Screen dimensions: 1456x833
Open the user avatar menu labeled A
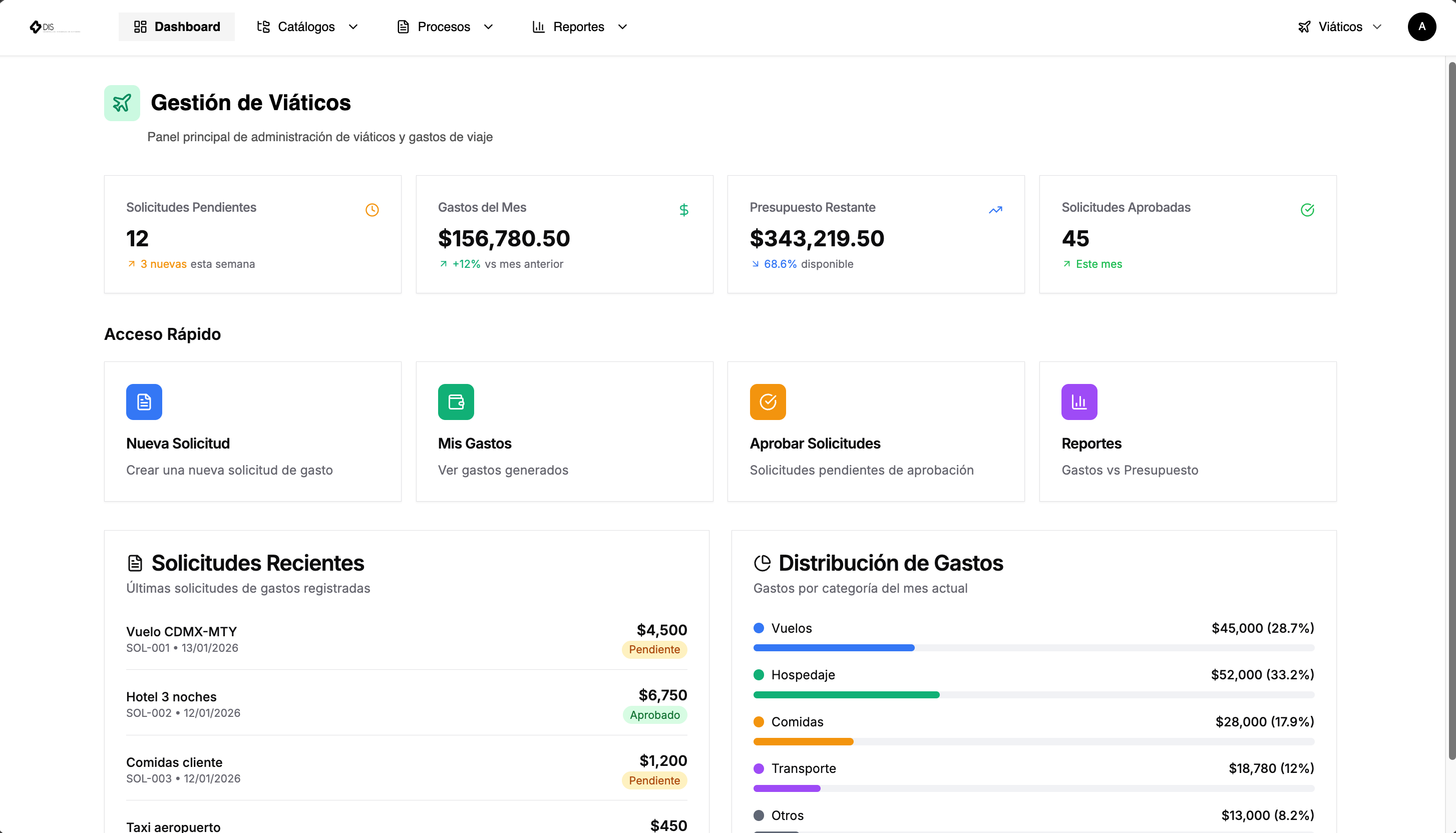click(x=1421, y=27)
